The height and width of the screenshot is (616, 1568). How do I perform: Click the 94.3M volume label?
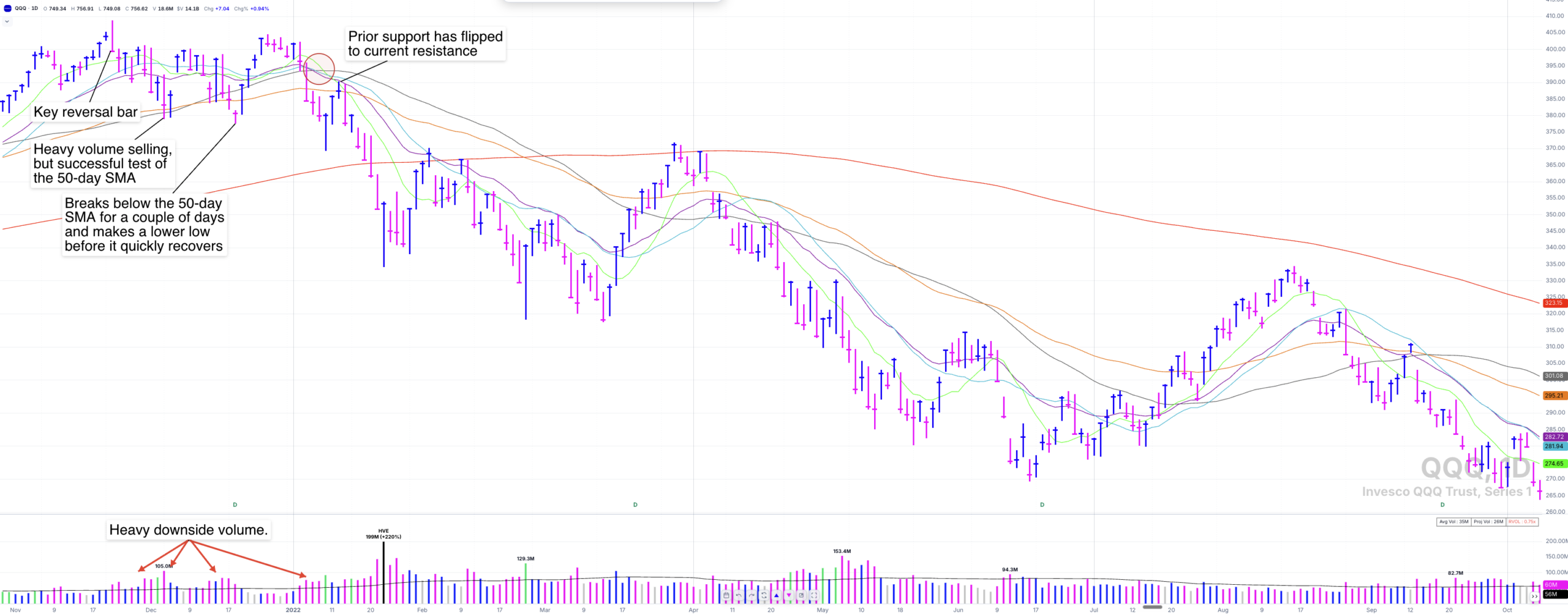tap(1010, 570)
